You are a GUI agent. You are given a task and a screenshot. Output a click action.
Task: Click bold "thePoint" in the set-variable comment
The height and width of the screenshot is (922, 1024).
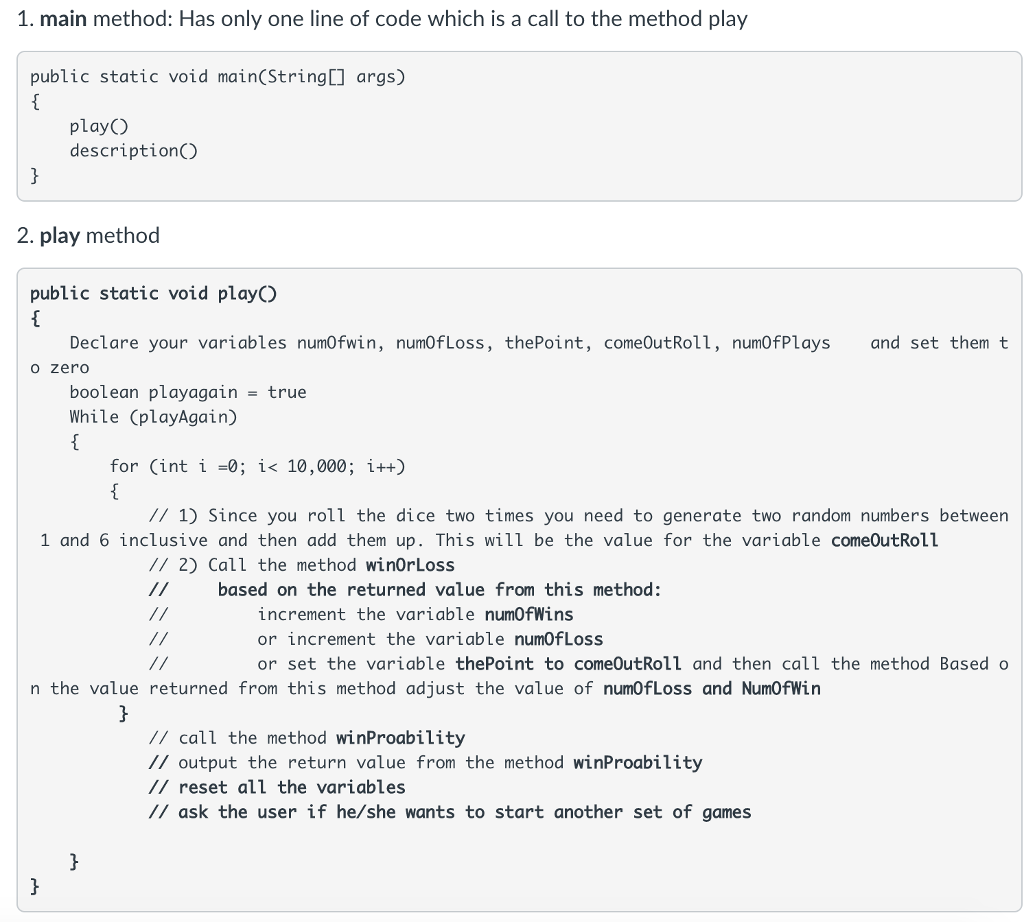494,664
